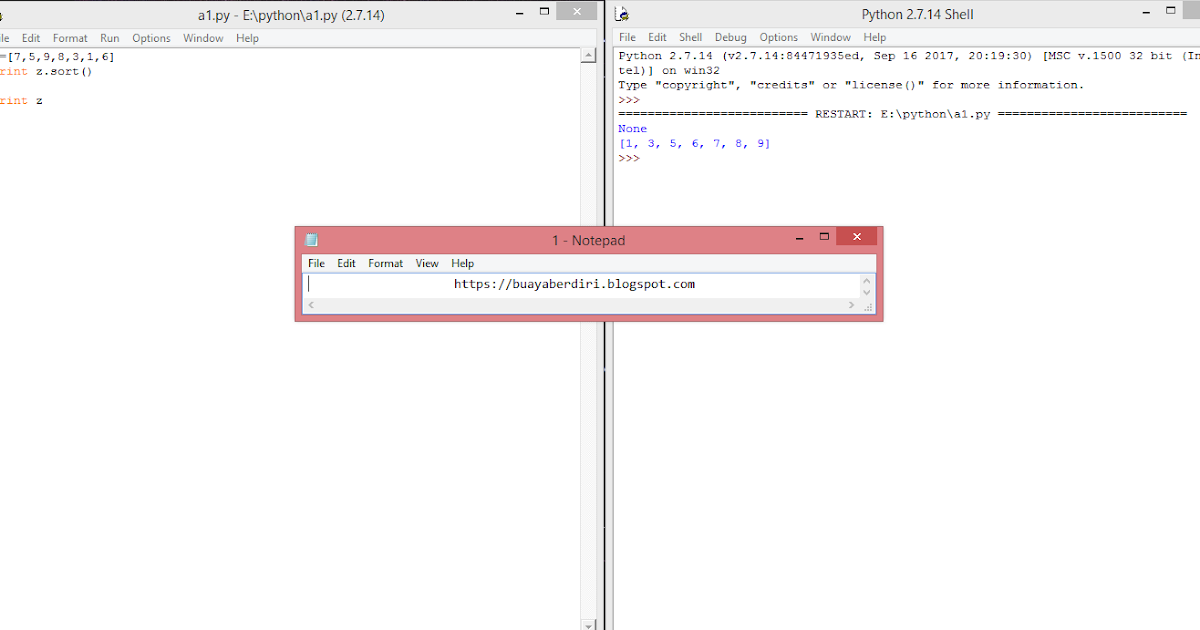This screenshot has width=1200, height=630.
Task: Open Notepad's Help menu
Action: (462, 263)
